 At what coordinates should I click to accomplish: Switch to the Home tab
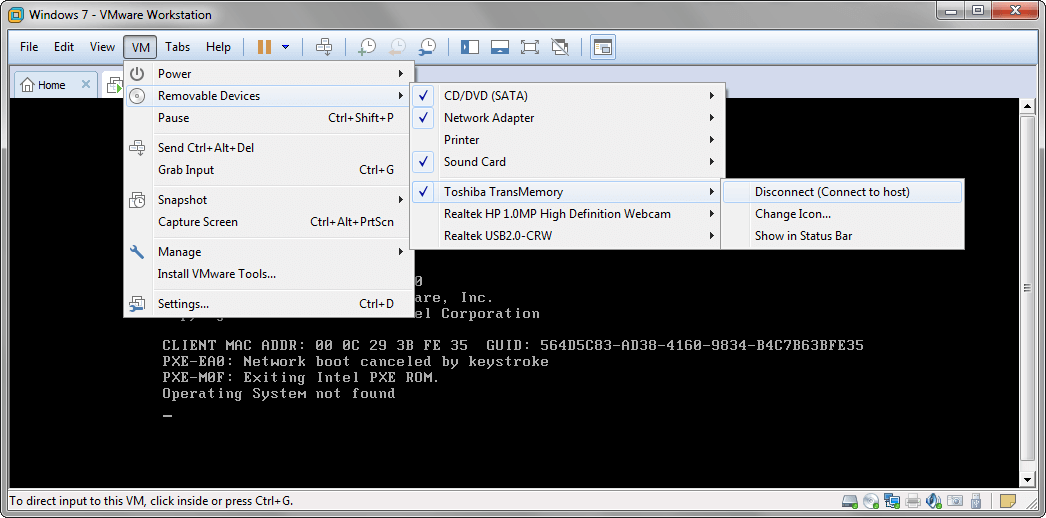(x=45, y=85)
